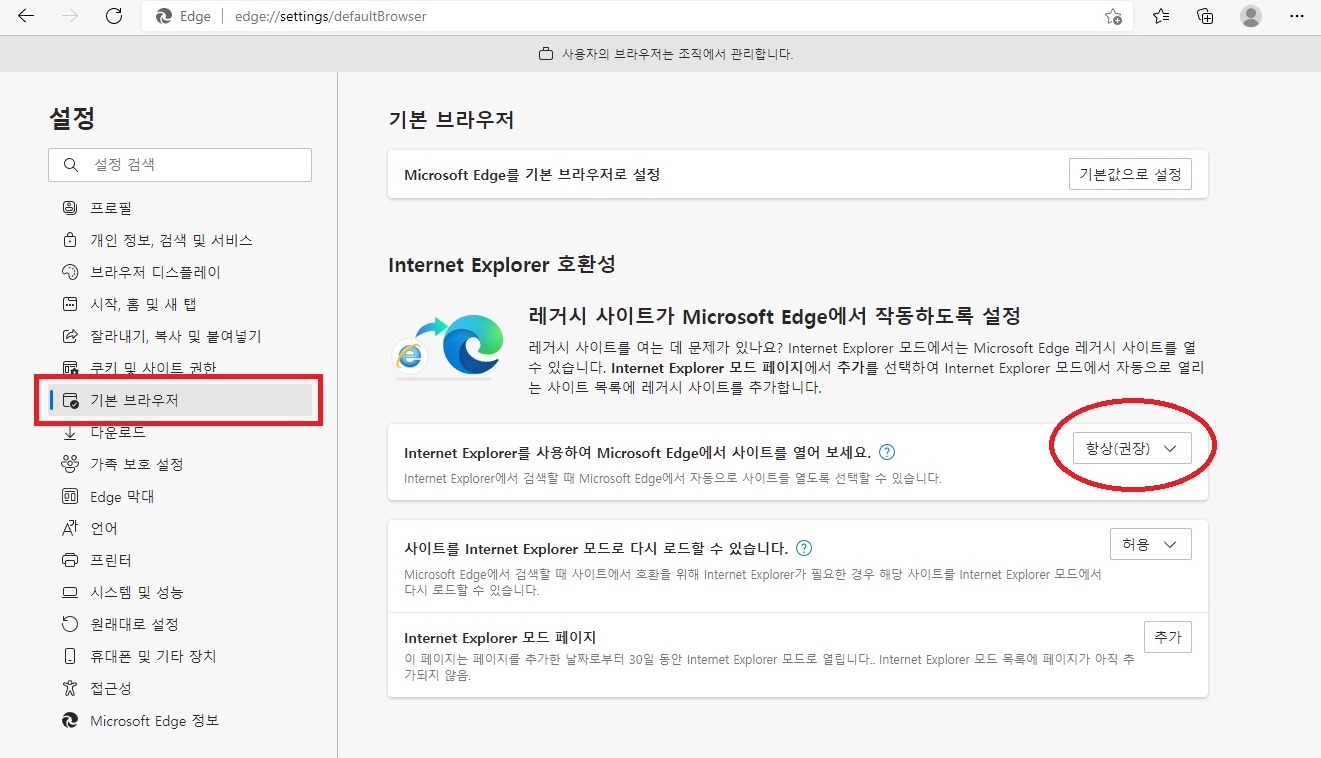Click the Internet Explorer 호환성 heading
Screen dimensions: 1321x758
tap(502, 265)
